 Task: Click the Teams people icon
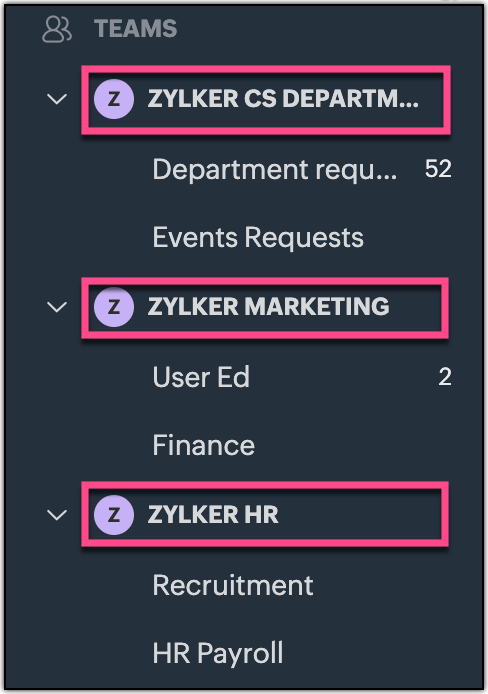pos(57,29)
